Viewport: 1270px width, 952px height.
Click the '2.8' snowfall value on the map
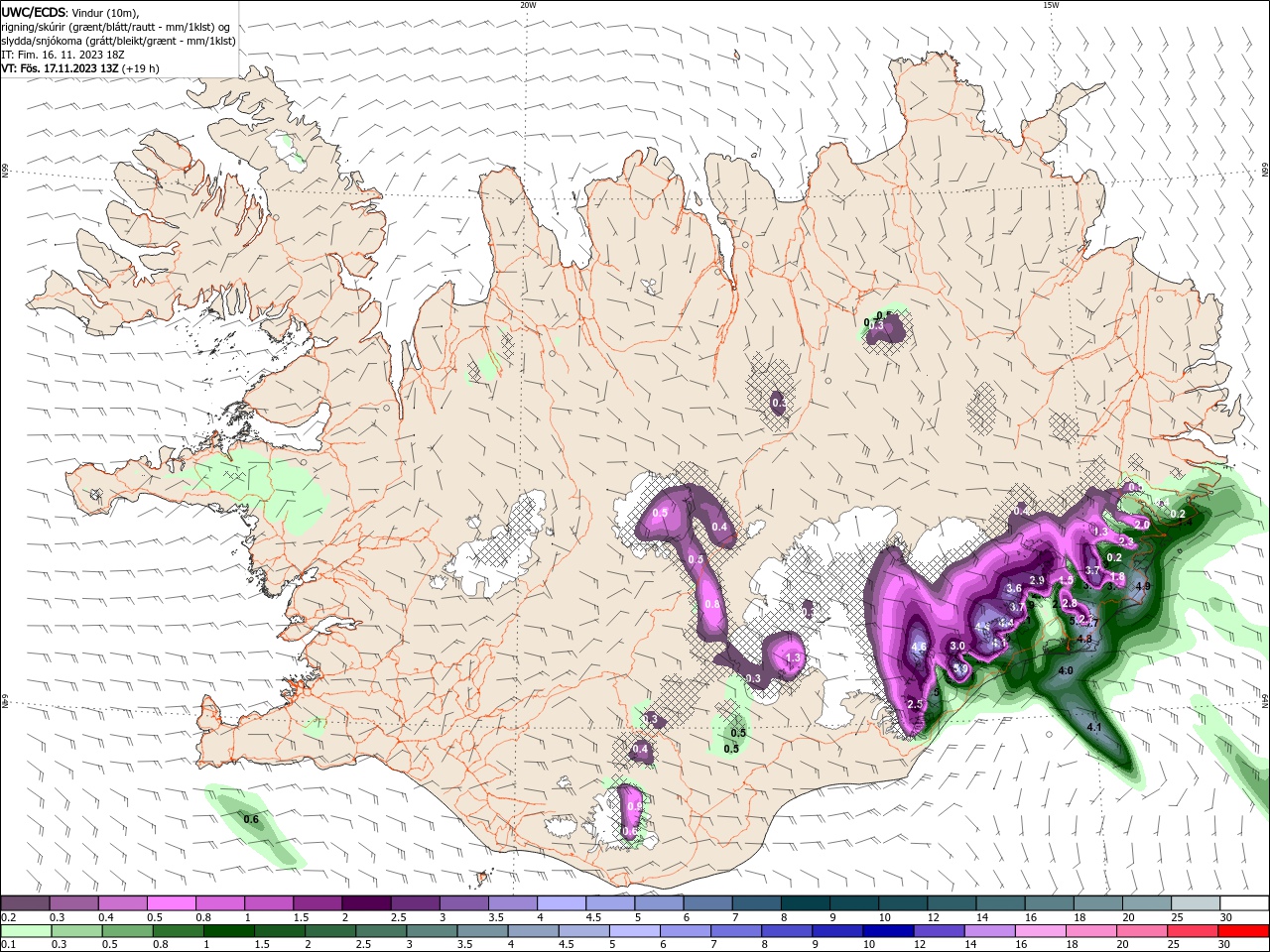tap(1070, 603)
